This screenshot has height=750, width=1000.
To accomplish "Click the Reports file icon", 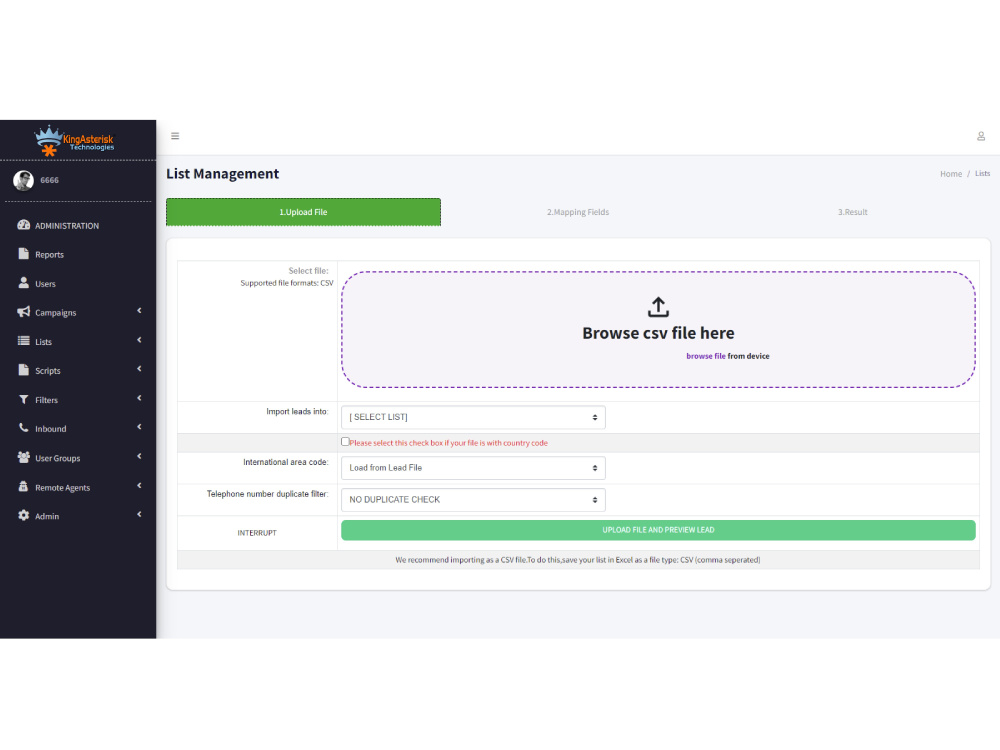I will pos(24,254).
